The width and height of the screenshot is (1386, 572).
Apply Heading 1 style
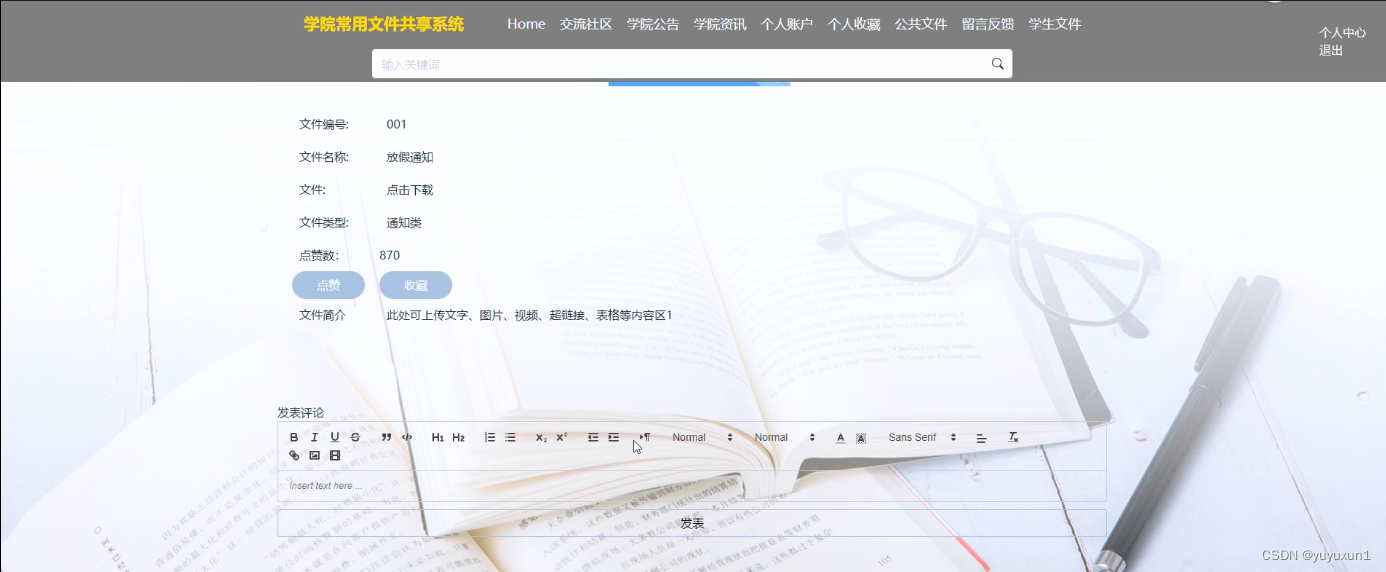pos(438,438)
